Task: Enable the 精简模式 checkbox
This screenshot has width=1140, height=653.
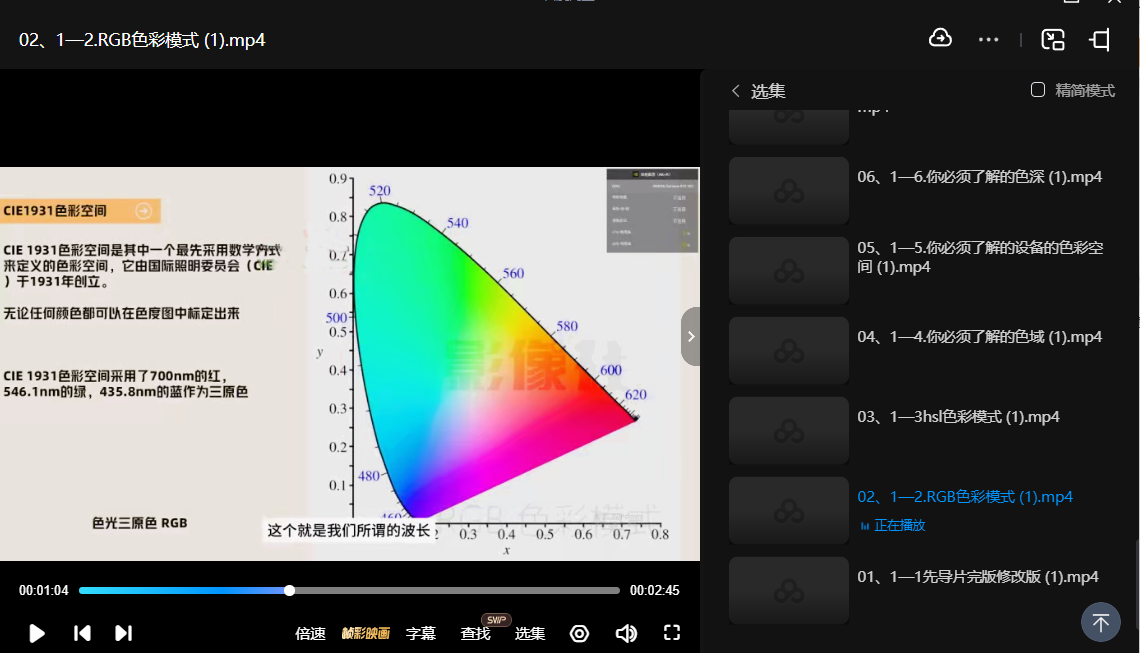Action: point(1038,90)
